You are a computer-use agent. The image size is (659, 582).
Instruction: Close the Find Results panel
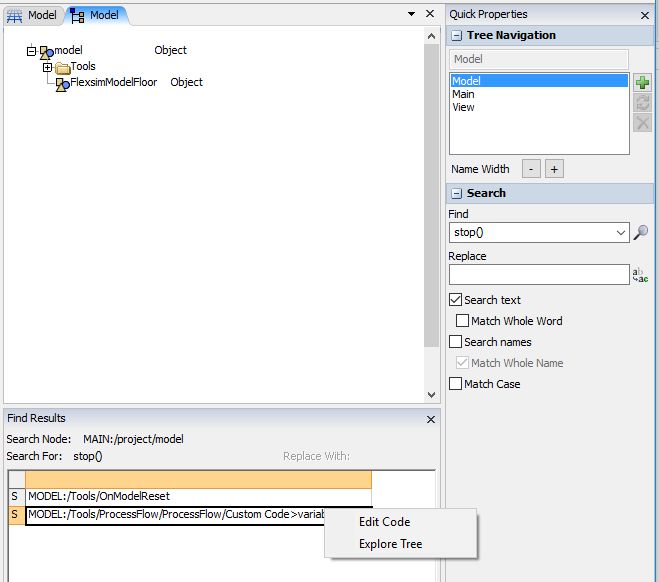tap(431, 419)
